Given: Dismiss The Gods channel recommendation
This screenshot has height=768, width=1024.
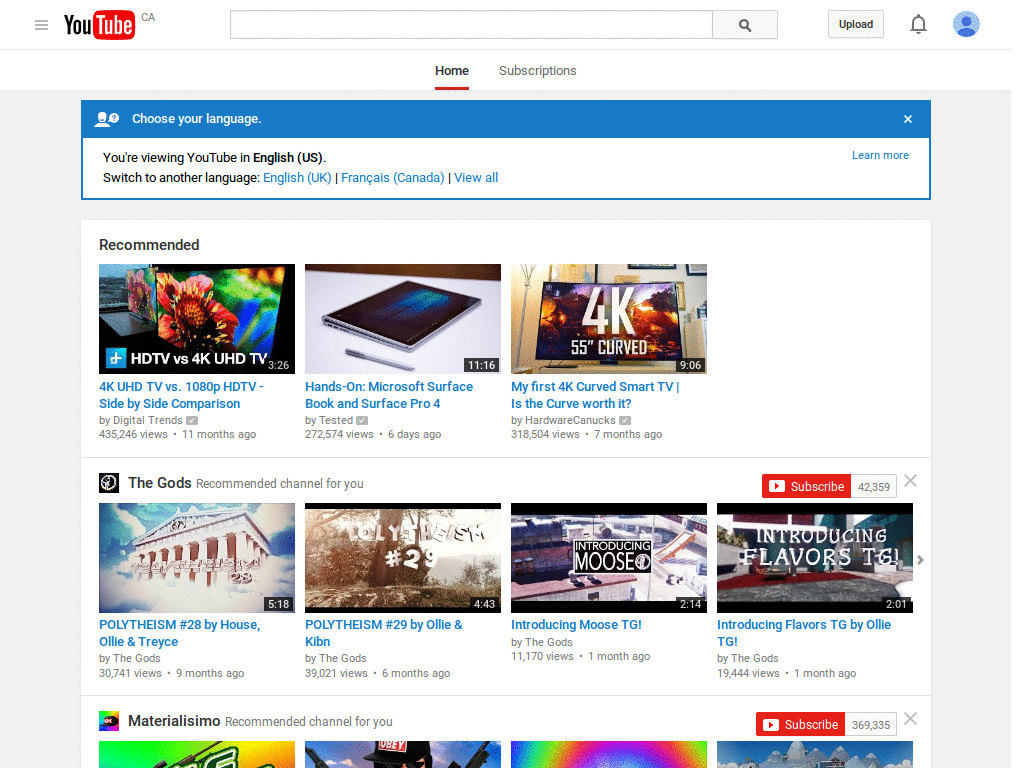Looking at the screenshot, I should click(911, 481).
